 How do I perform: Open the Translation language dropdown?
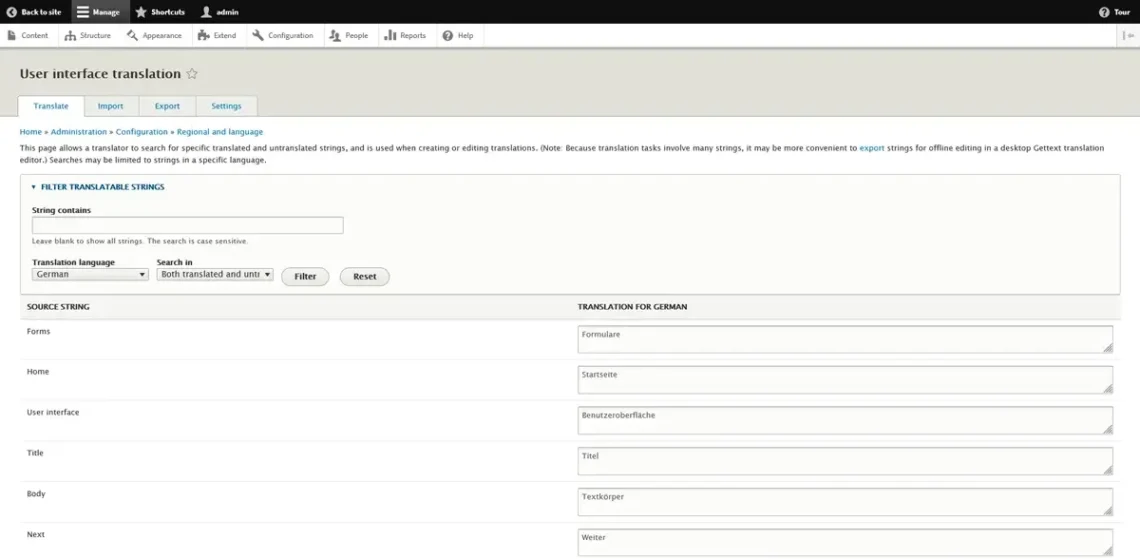pos(90,274)
